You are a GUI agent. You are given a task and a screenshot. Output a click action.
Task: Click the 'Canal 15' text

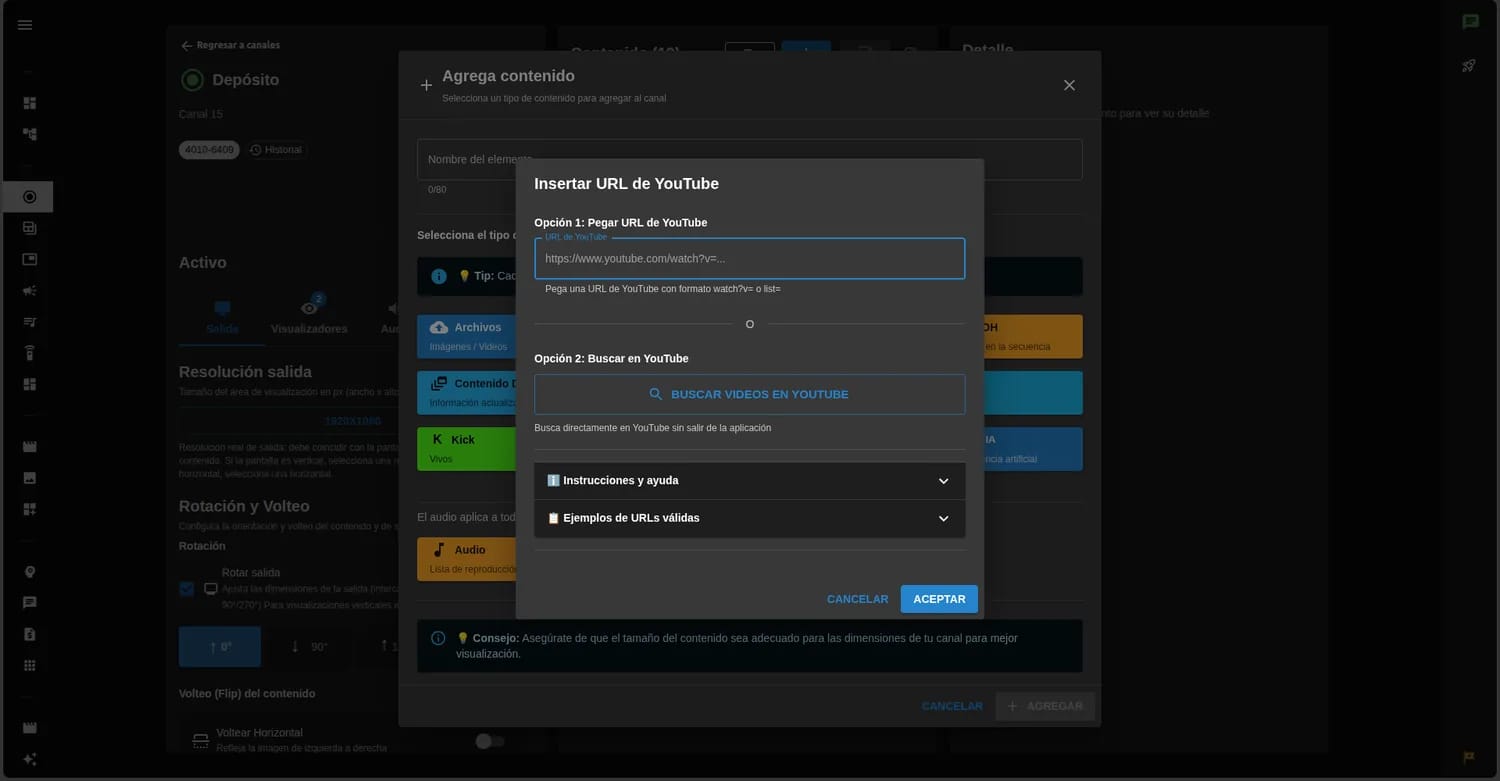[201, 114]
